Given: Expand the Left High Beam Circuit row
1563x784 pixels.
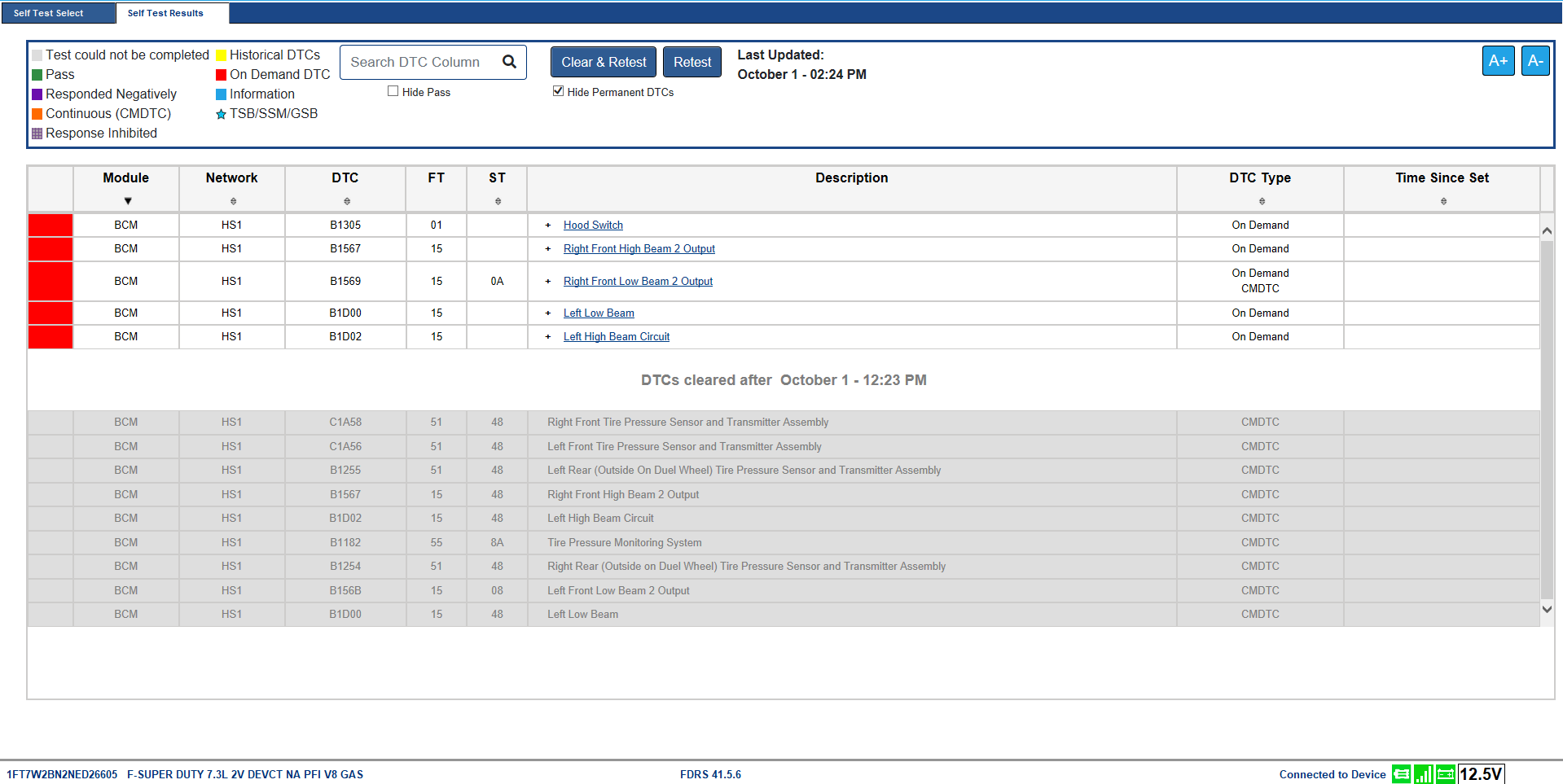Looking at the screenshot, I should (548, 337).
